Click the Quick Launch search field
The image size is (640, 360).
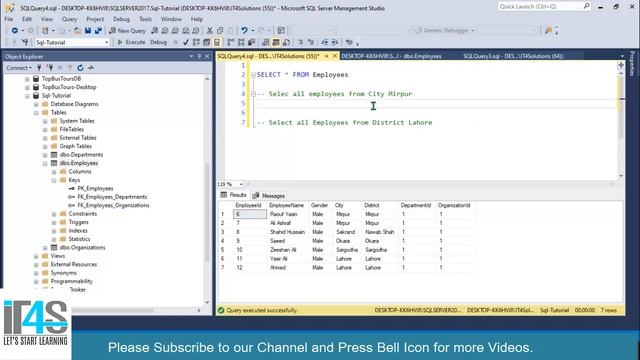coord(540,7)
